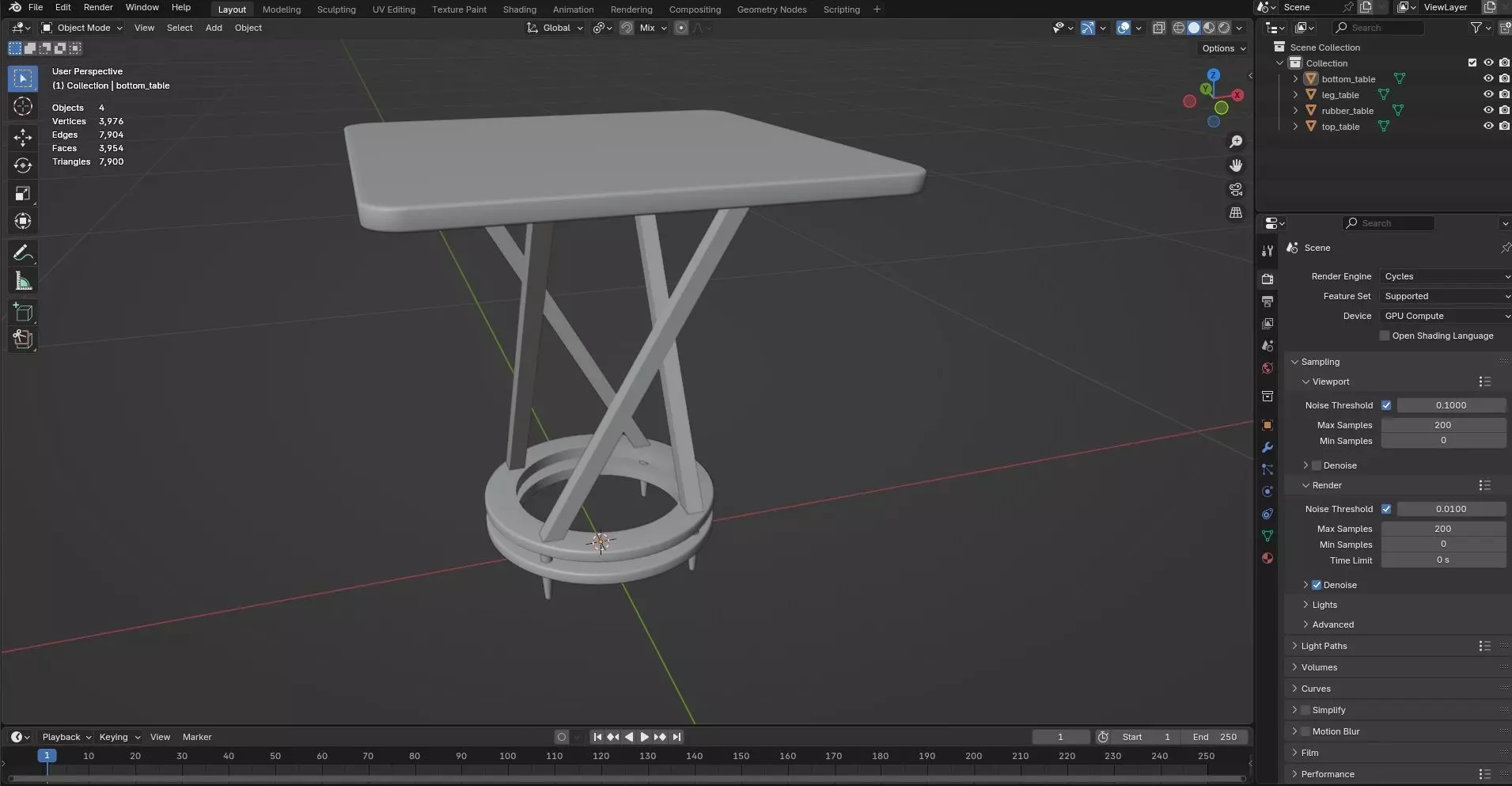Open the Render Engine dropdown

pyautogui.click(x=1446, y=276)
